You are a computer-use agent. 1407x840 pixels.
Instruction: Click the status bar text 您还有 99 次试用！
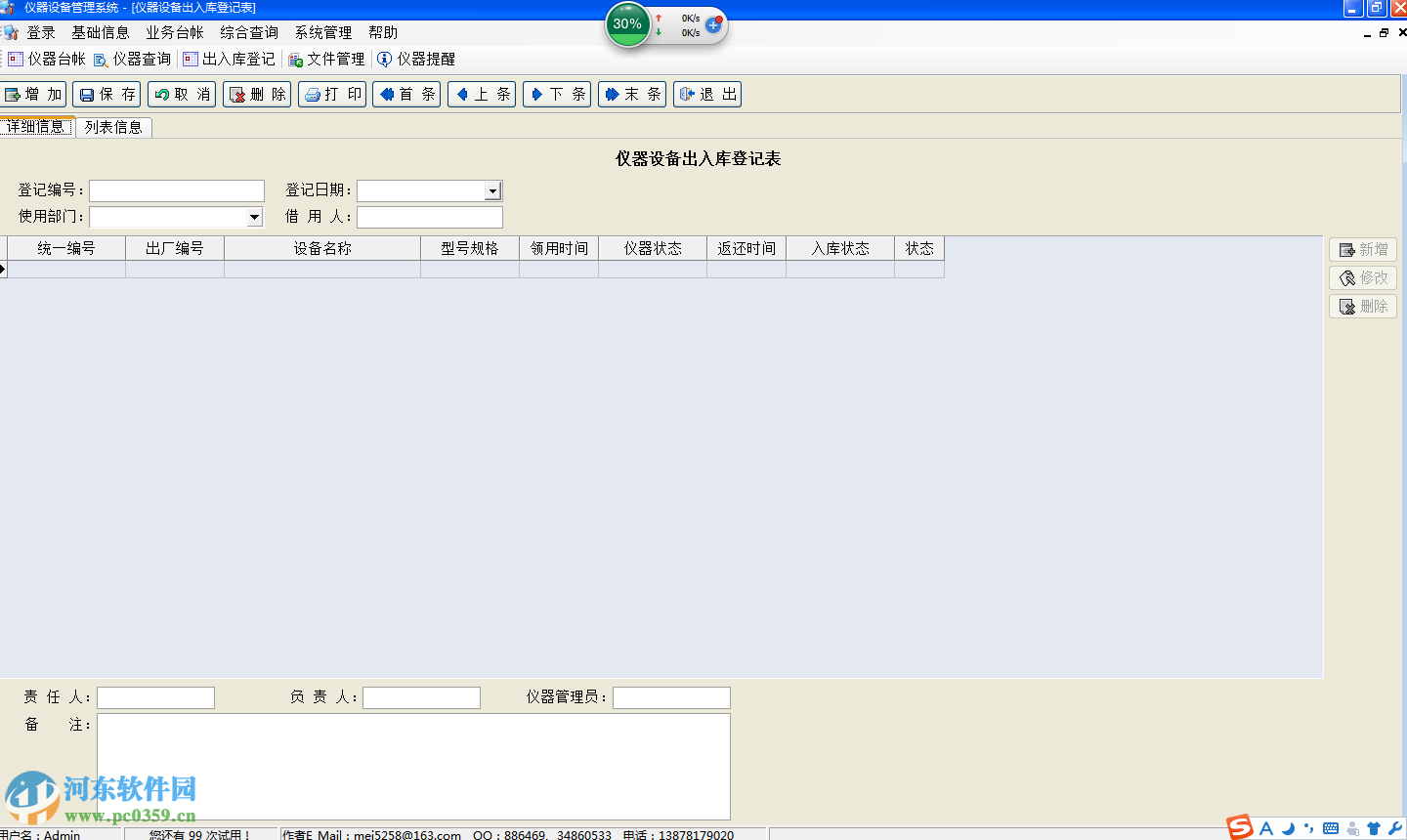click(x=200, y=835)
